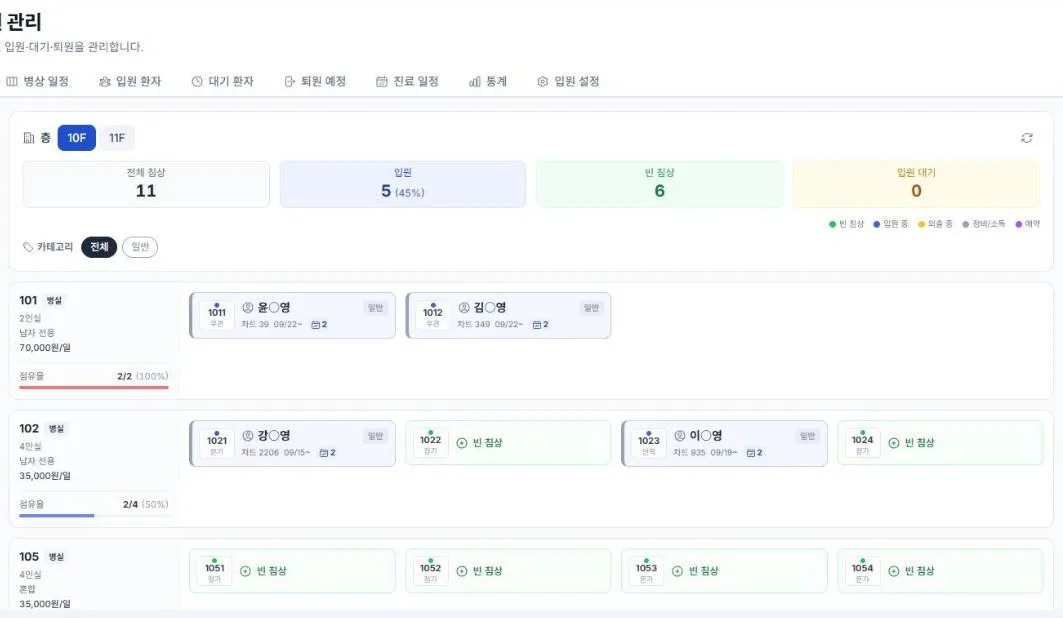1063x618 pixels.
Task: Click the plus icon on bed 1024
Action: tap(894, 442)
